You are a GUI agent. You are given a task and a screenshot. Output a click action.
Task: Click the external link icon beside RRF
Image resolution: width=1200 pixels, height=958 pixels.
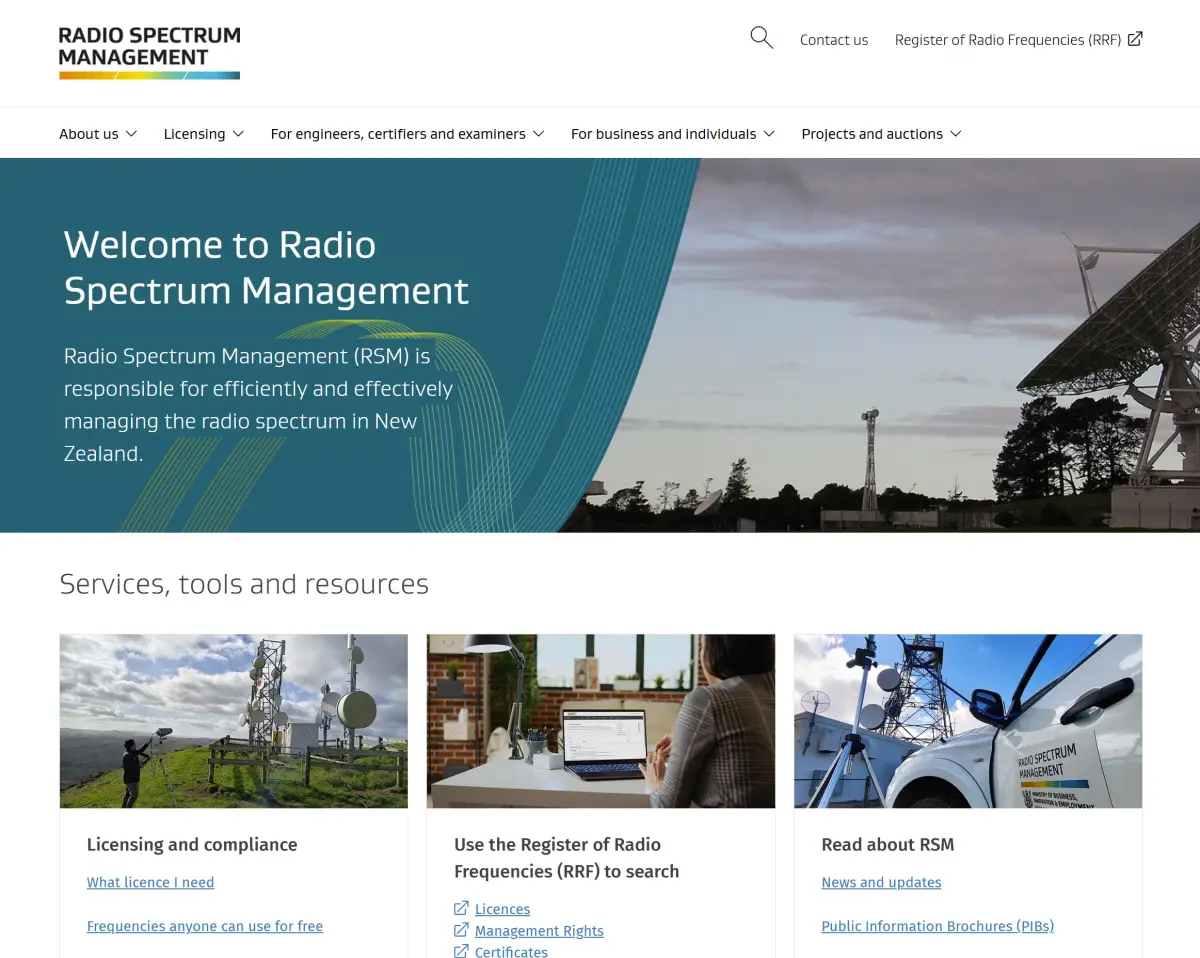click(x=1135, y=38)
